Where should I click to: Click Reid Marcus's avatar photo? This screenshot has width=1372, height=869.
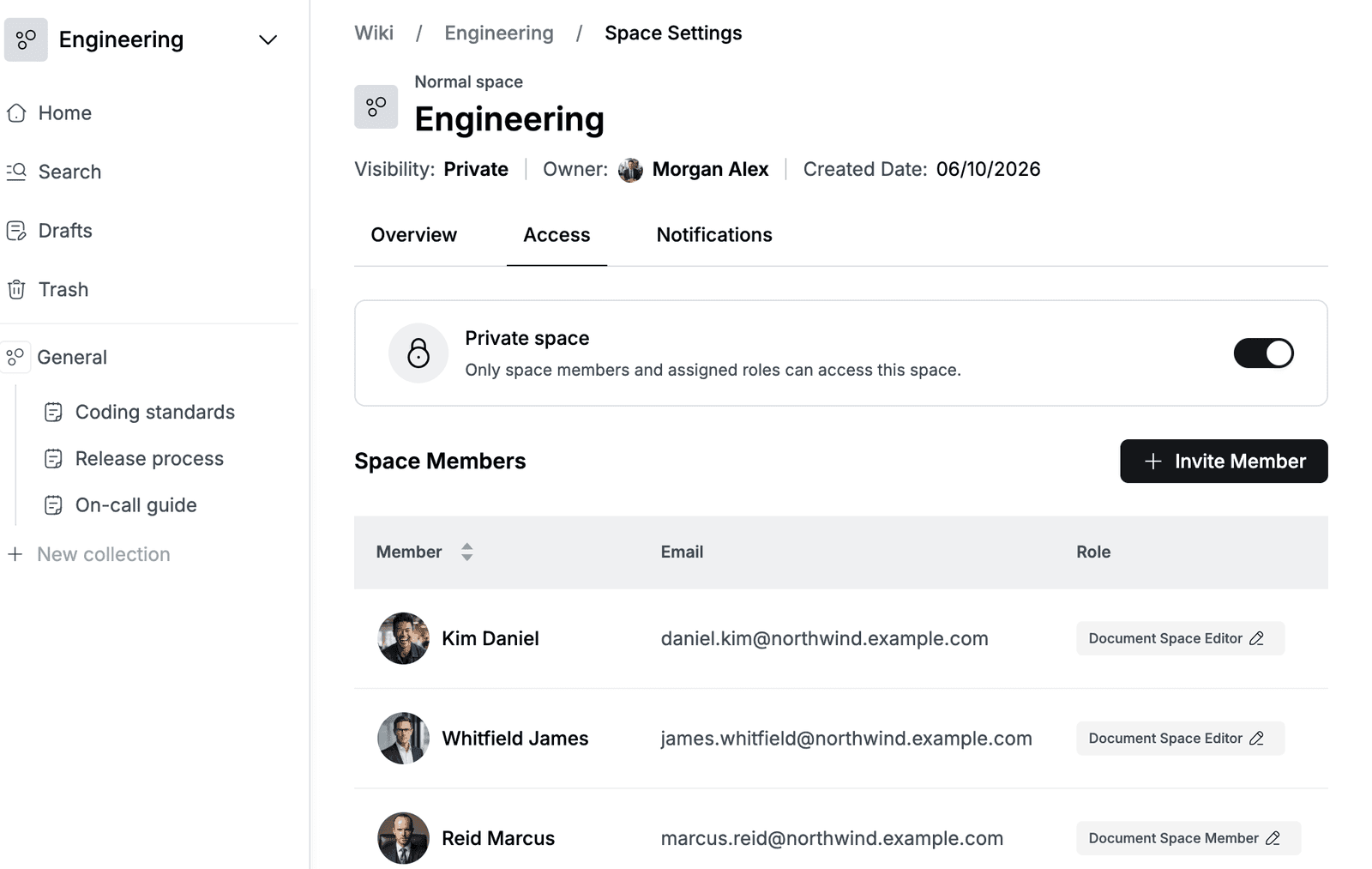403,838
